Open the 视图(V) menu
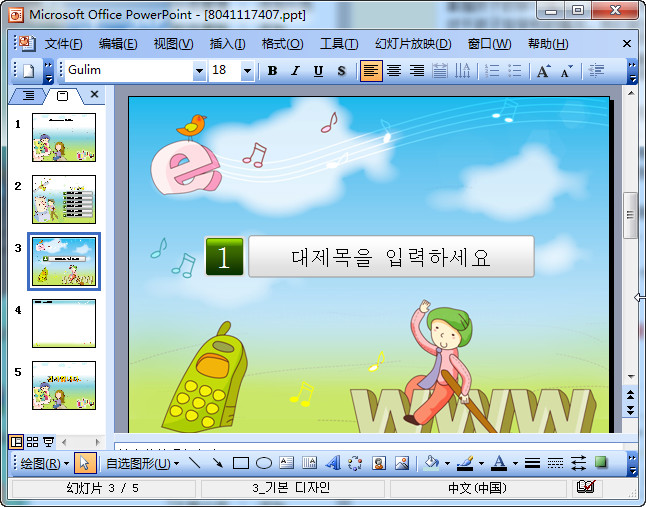This screenshot has height=507, width=646. point(173,44)
